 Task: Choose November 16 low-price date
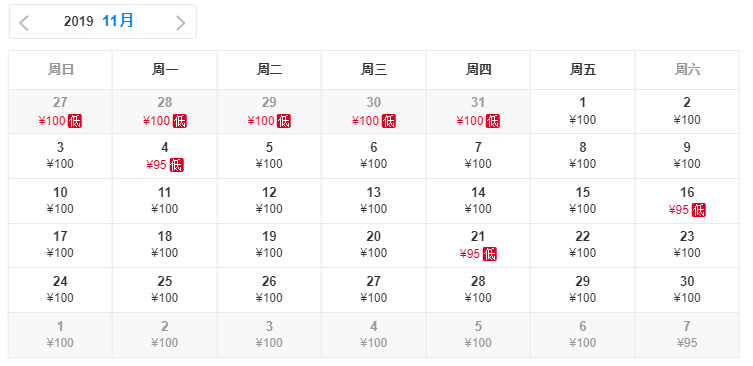point(687,201)
